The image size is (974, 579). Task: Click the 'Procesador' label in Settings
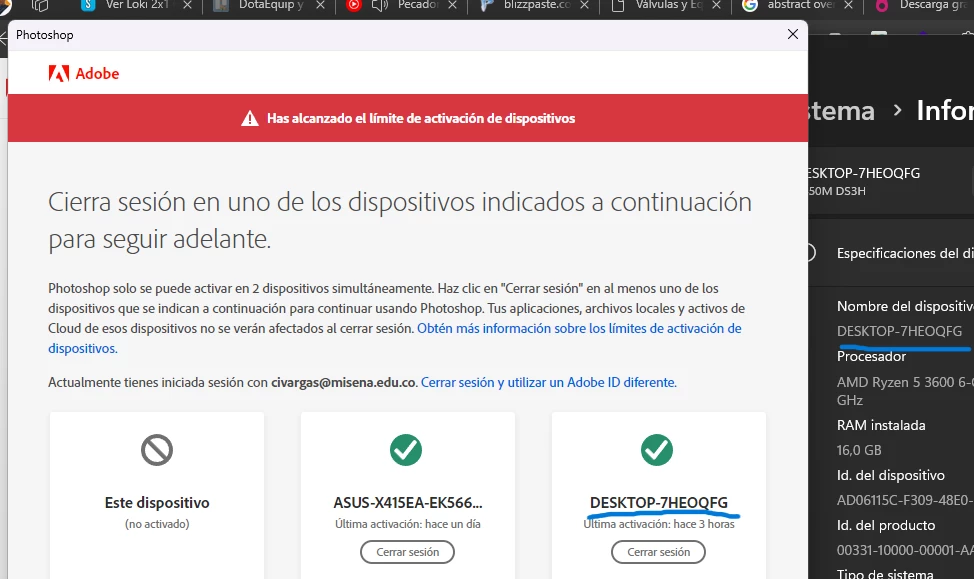[x=871, y=356]
